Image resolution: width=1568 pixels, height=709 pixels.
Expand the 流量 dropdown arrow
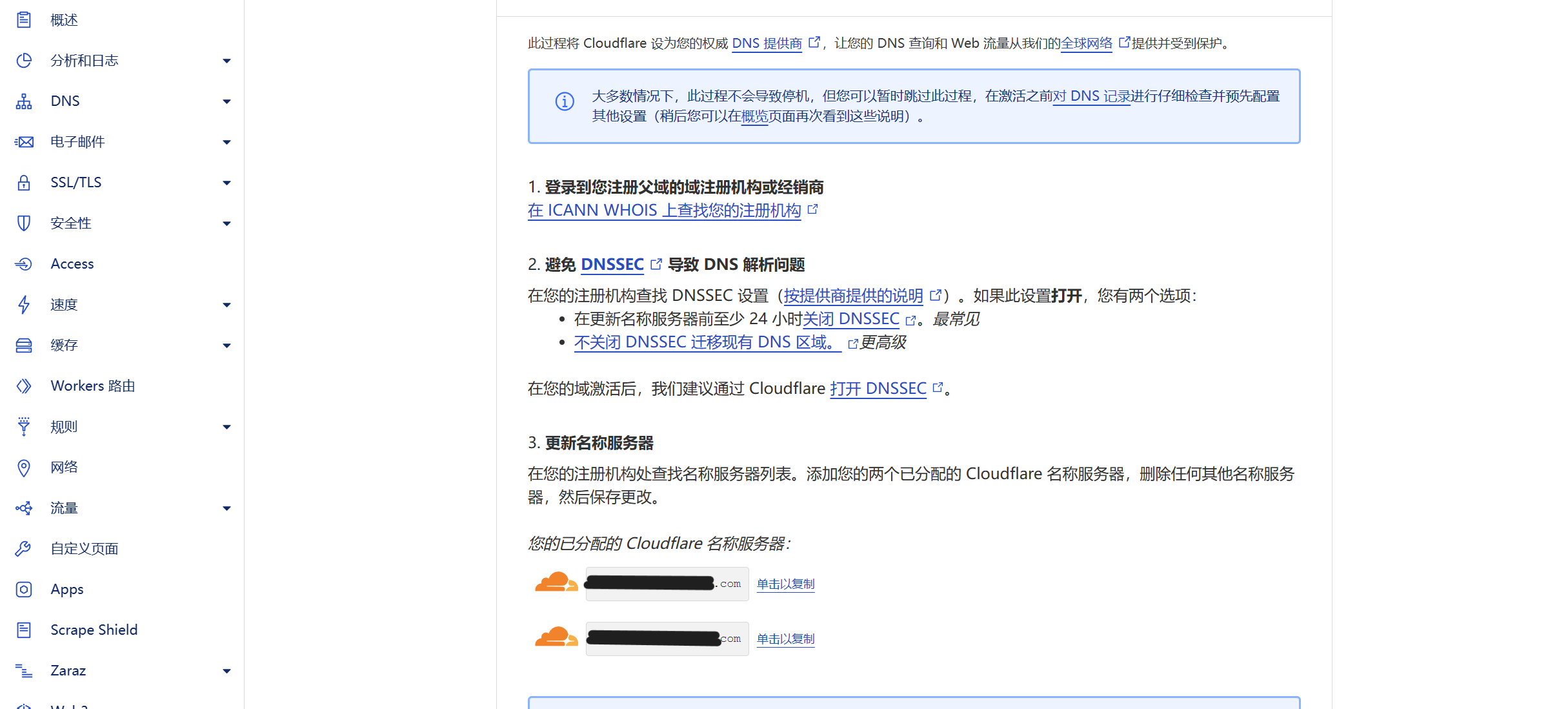[x=226, y=508]
